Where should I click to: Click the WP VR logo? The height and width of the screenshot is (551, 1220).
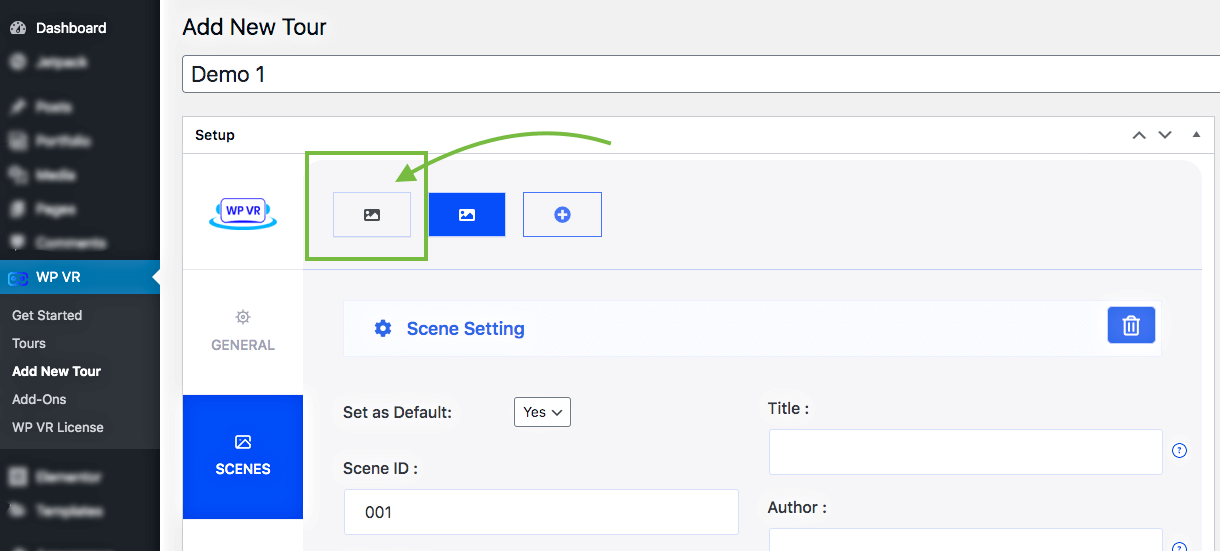(242, 213)
